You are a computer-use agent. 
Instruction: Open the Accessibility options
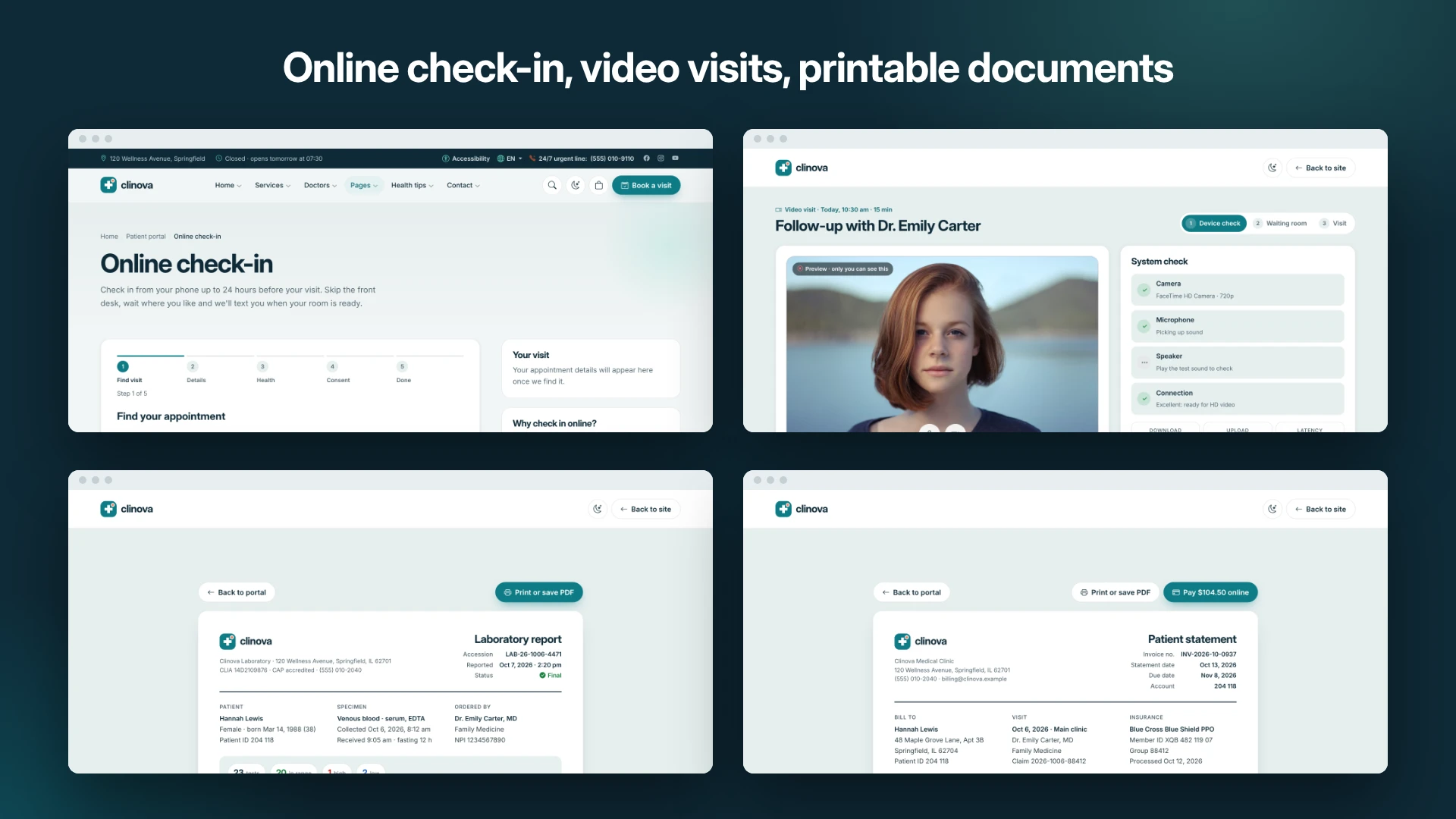pos(466,158)
